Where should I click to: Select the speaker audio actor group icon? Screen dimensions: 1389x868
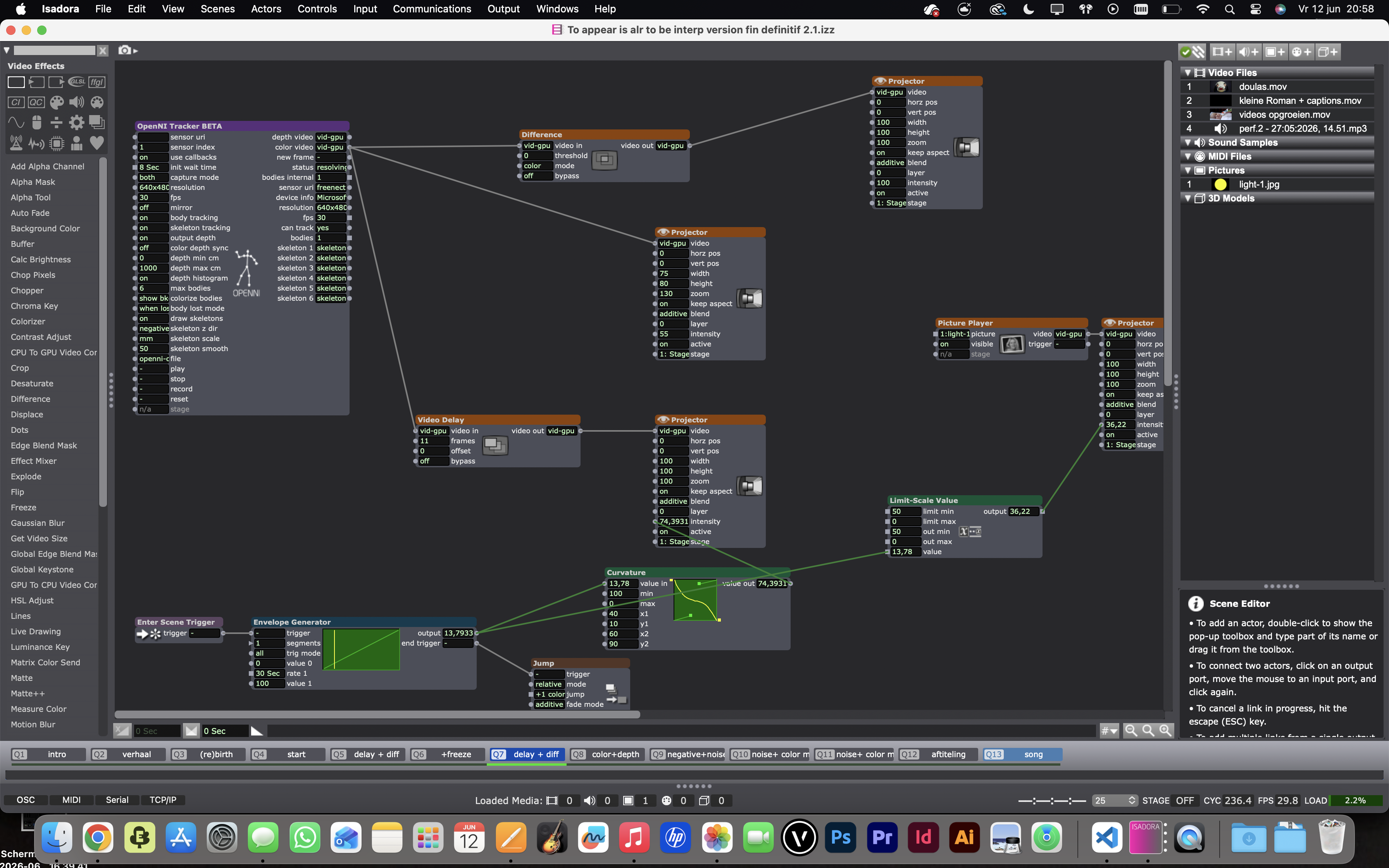pyautogui.click(x=76, y=102)
